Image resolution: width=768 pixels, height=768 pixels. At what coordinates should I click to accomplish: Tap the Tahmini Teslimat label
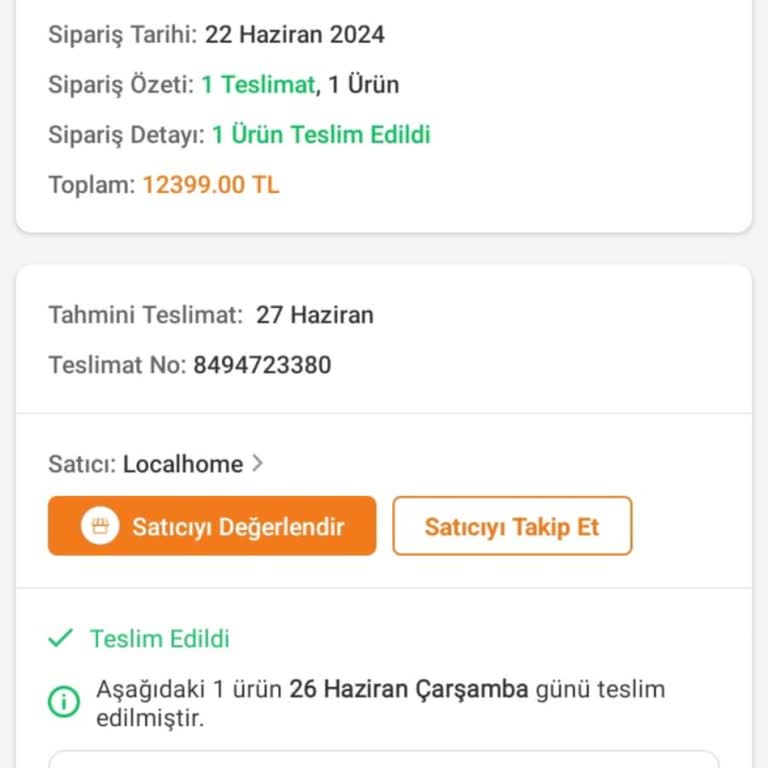(146, 315)
